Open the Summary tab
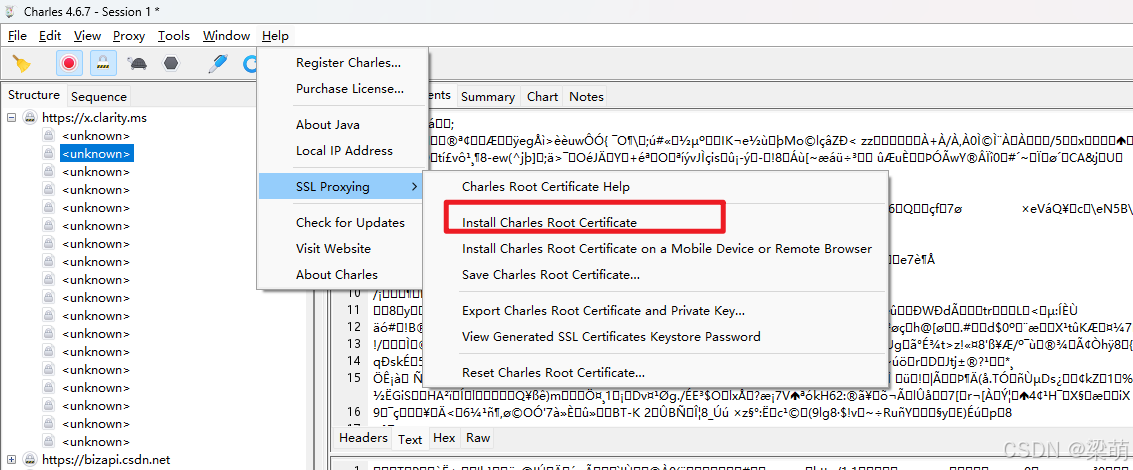The height and width of the screenshot is (470, 1133). [488, 96]
